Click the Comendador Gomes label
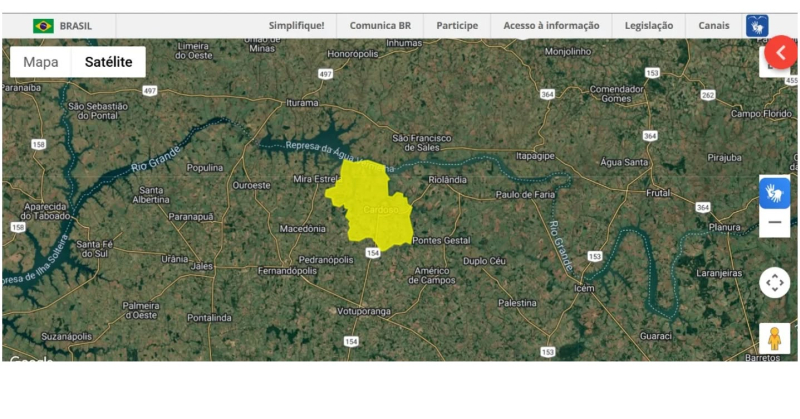 click(x=616, y=94)
